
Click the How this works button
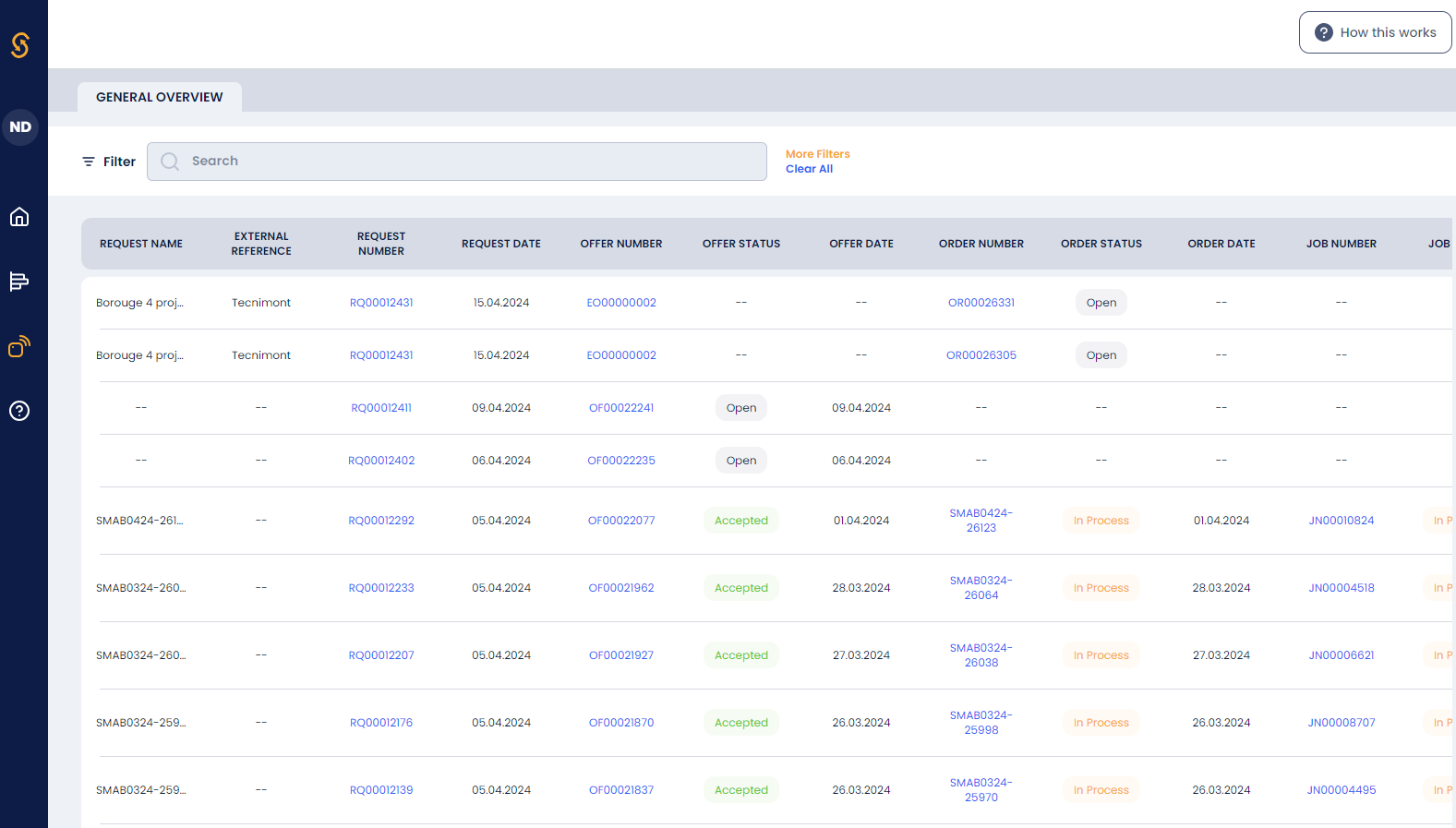click(1376, 32)
